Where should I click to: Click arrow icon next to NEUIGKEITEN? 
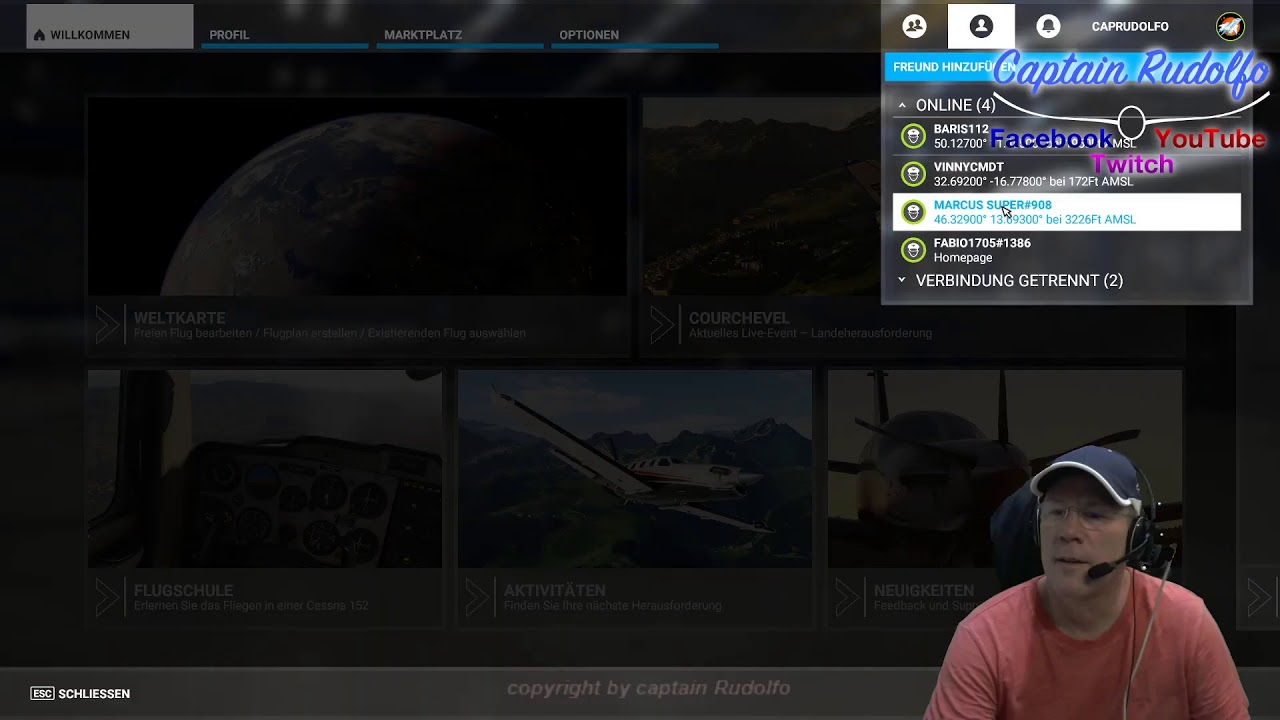(847, 598)
